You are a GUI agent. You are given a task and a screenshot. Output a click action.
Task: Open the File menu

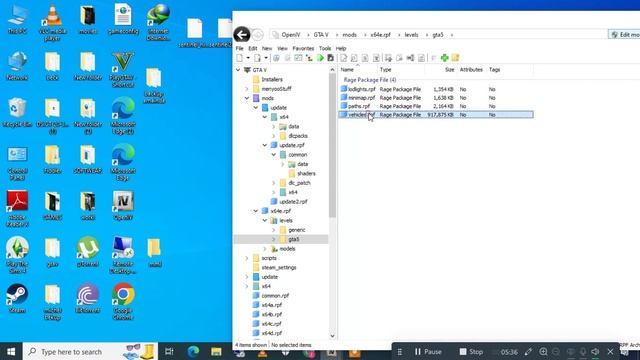(x=240, y=48)
